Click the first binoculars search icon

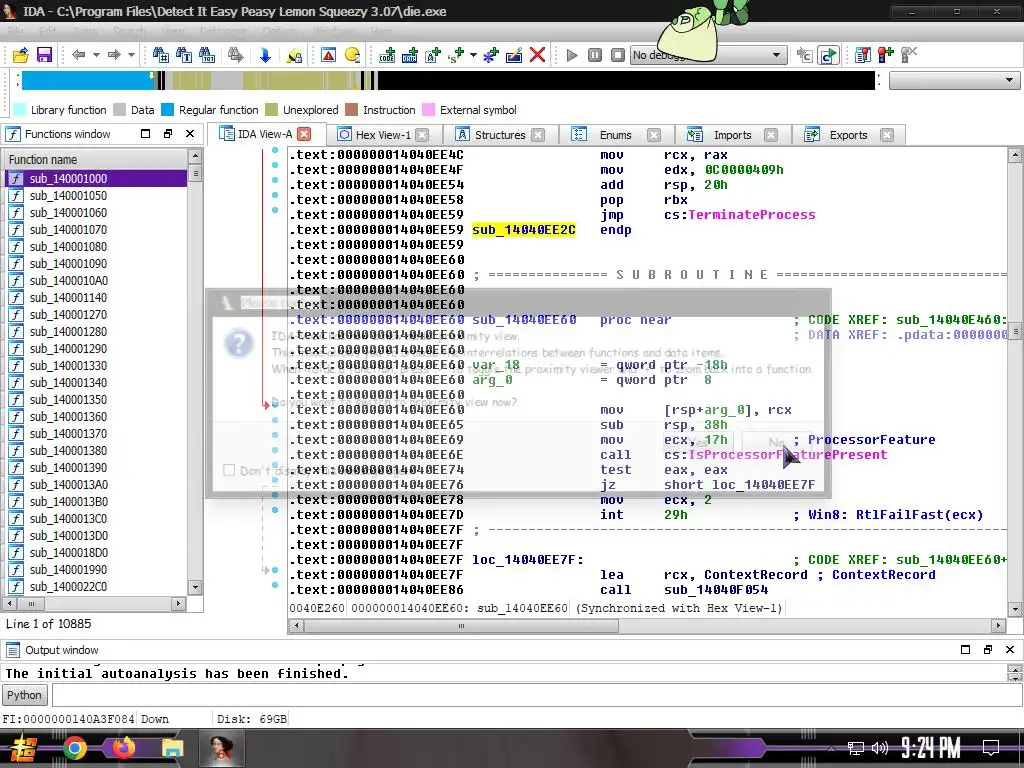[160, 55]
